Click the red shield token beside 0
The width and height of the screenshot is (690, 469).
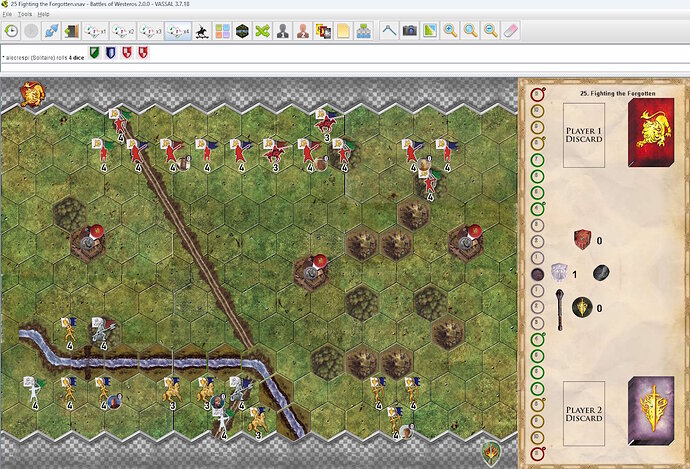[x=583, y=240]
